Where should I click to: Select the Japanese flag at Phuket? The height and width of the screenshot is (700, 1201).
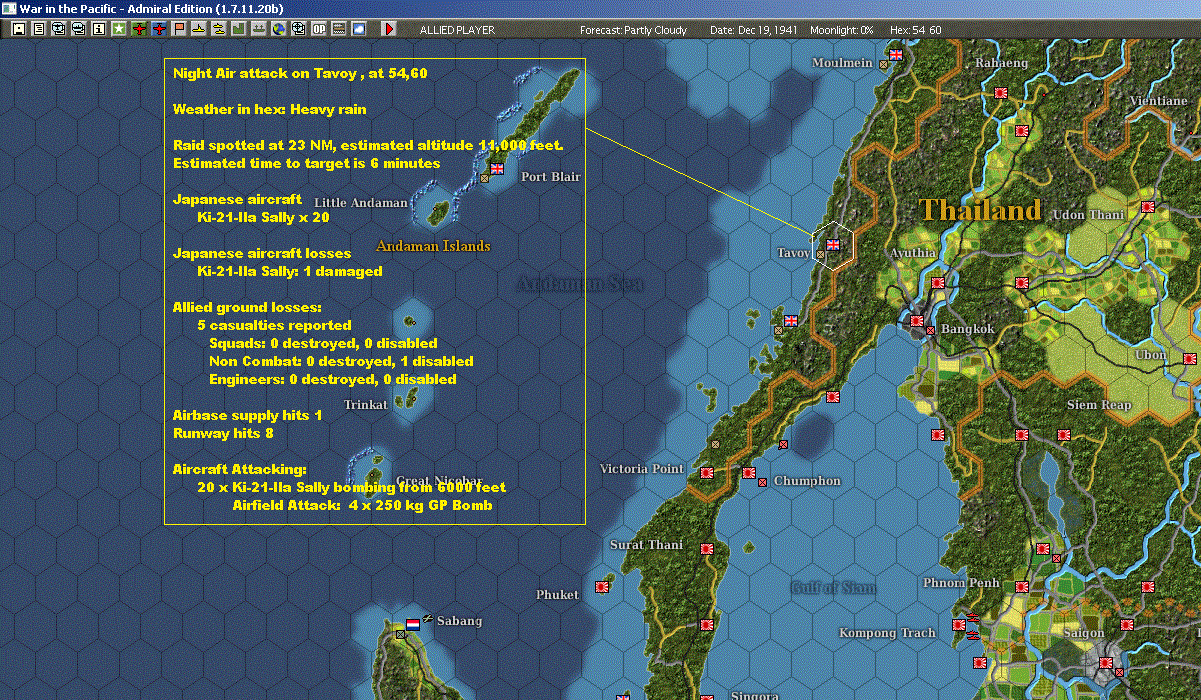tap(602, 586)
